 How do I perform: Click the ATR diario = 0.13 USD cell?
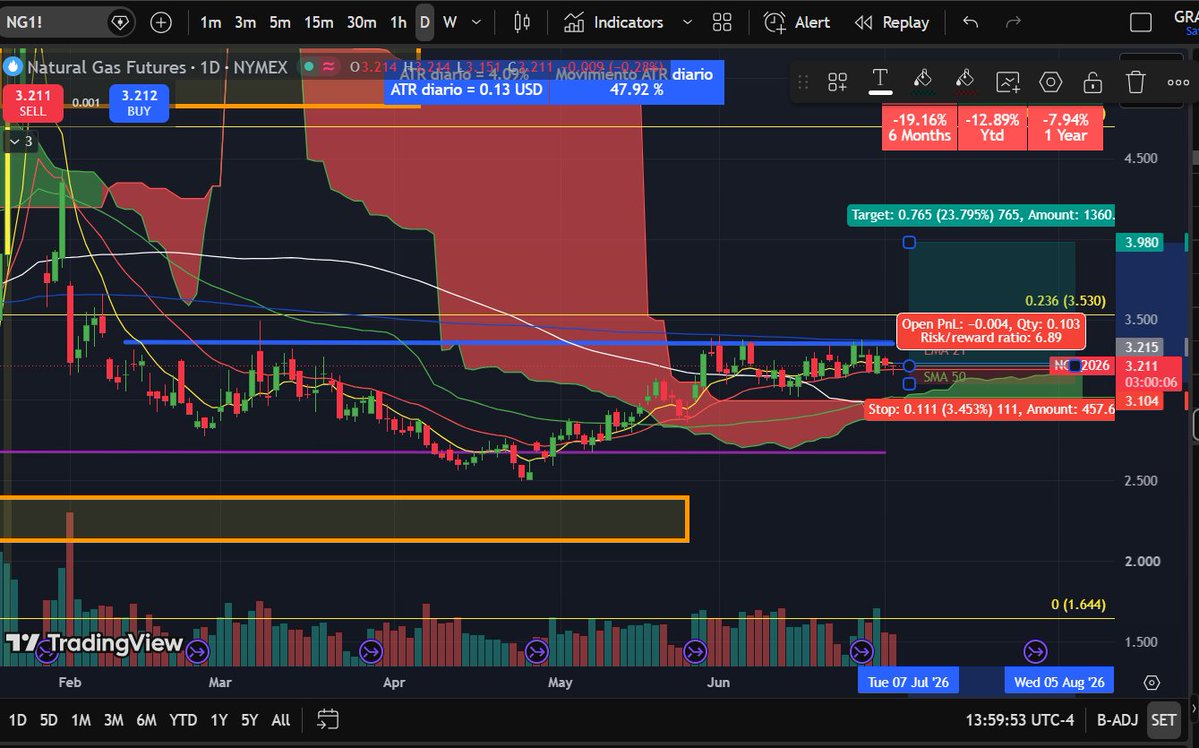point(466,89)
